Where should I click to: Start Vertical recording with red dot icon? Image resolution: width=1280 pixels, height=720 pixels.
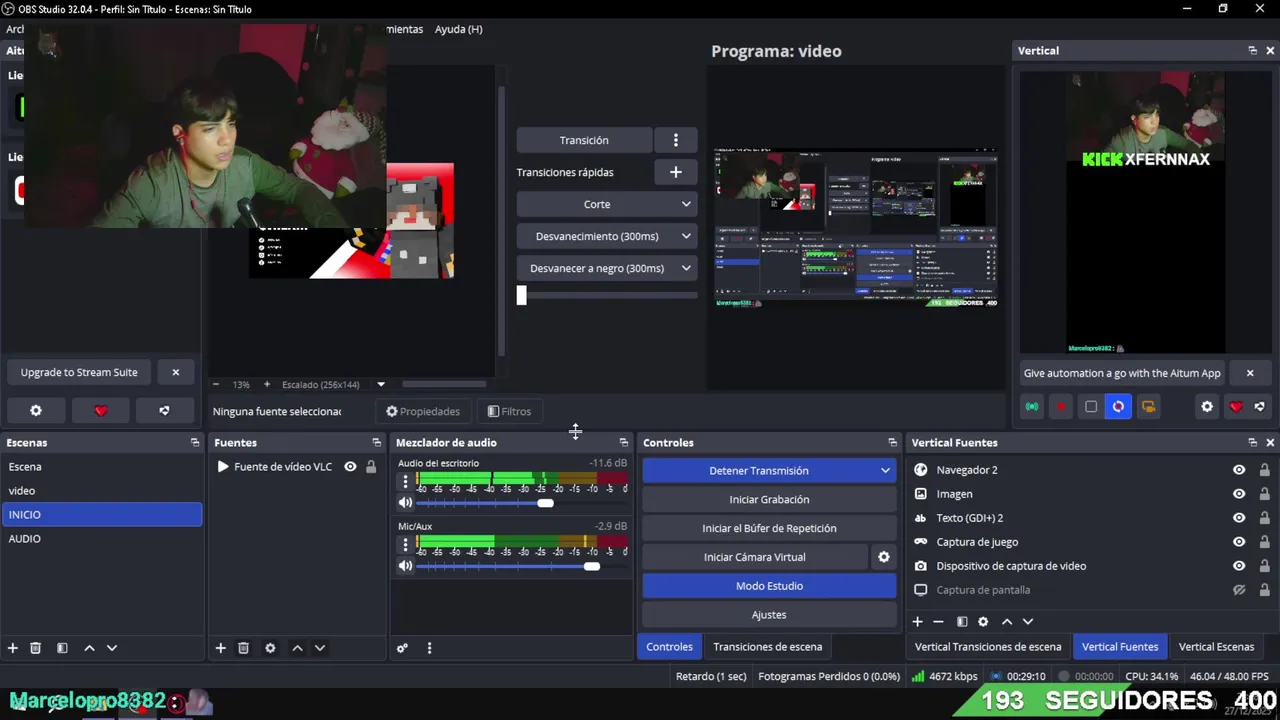tap(1061, 407)
